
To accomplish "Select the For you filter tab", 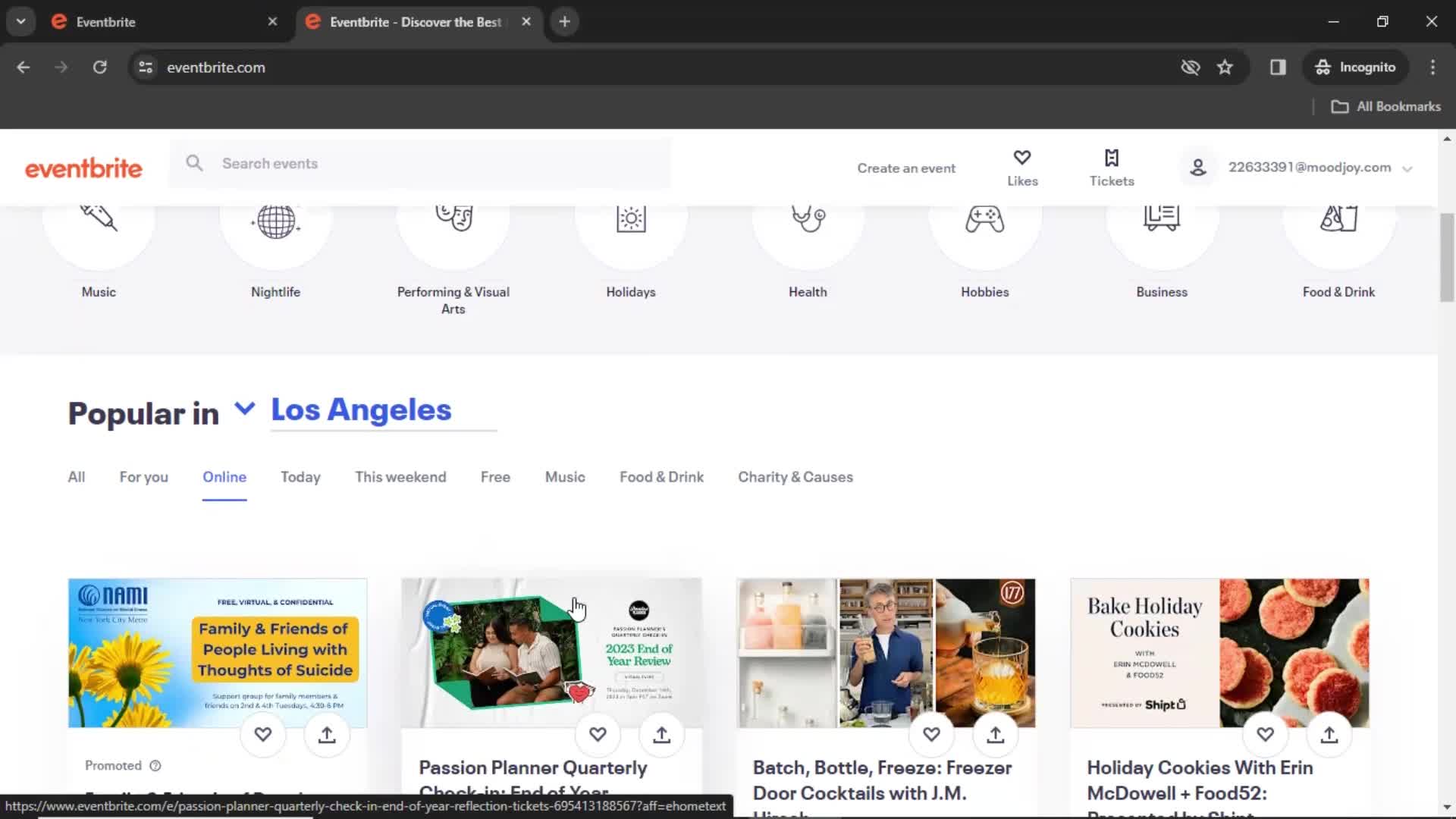I will pyautogui.click(x=143, y=477).
